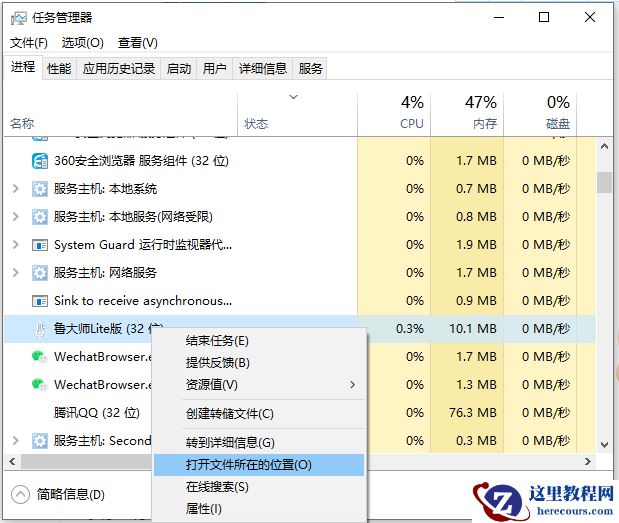Click the gear icon of 服务主机: 网络服务

(x=40, y=273)
